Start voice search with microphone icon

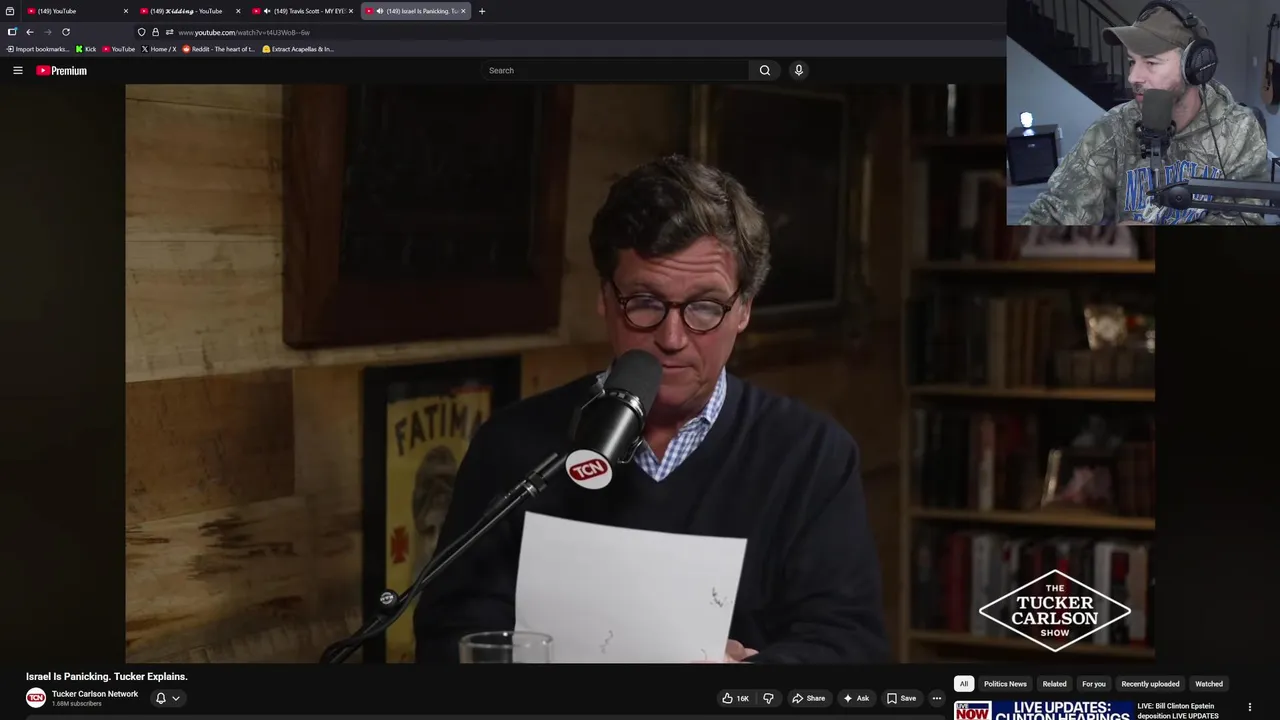click(798, 70)
